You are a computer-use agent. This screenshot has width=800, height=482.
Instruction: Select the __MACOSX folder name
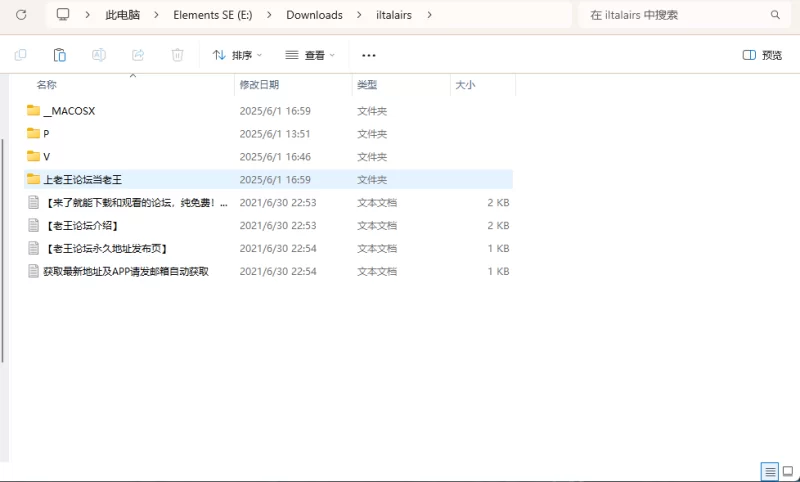[69, 111]
